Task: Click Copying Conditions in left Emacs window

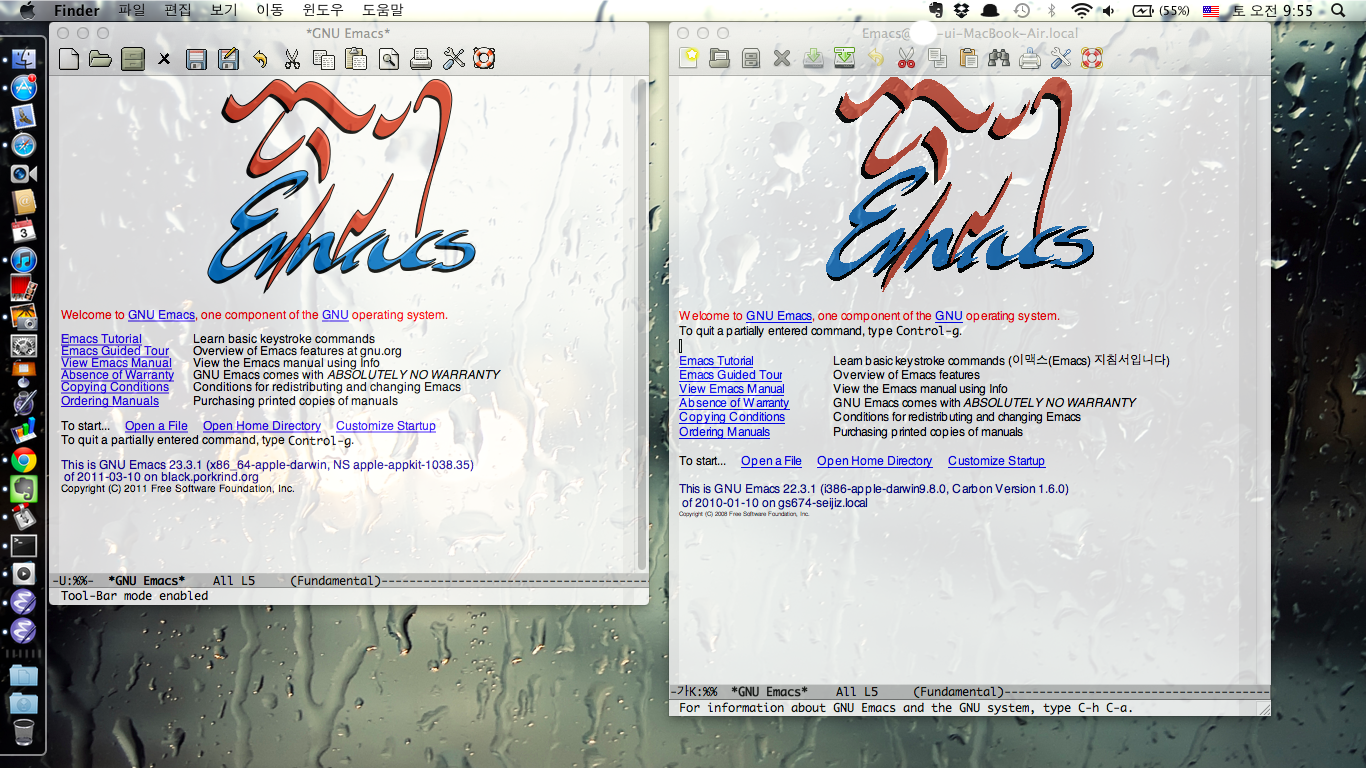Action: [115, 387]
